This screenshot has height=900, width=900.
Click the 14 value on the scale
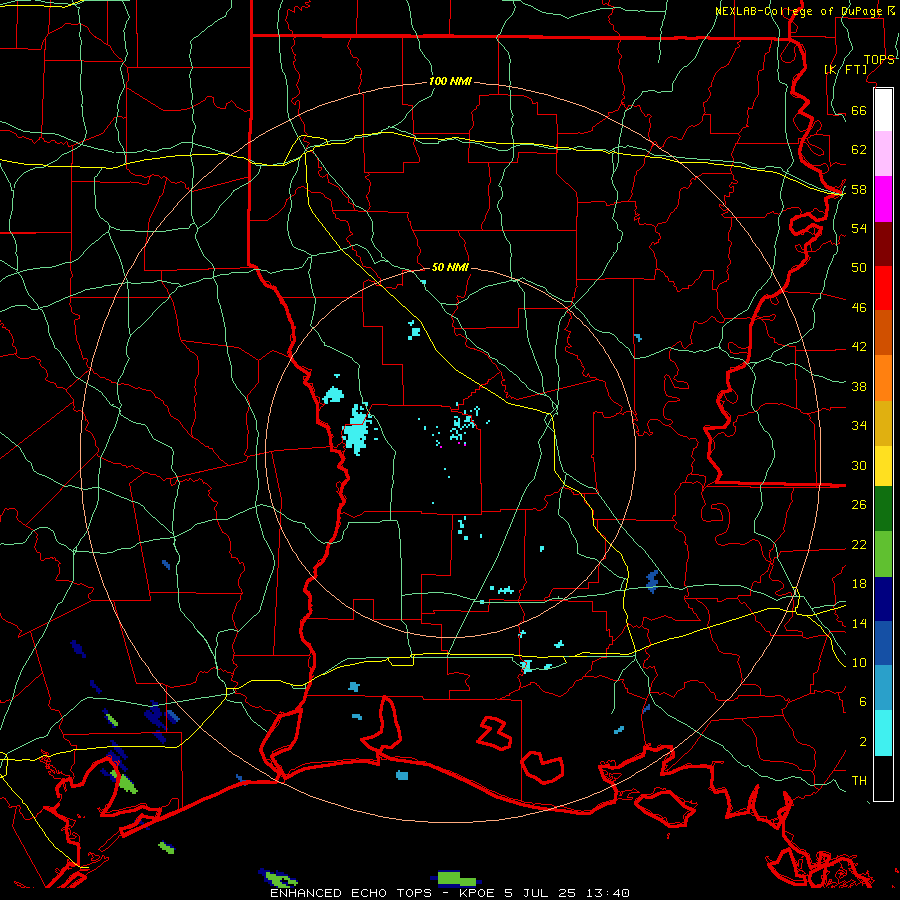[x=859, y=623]
